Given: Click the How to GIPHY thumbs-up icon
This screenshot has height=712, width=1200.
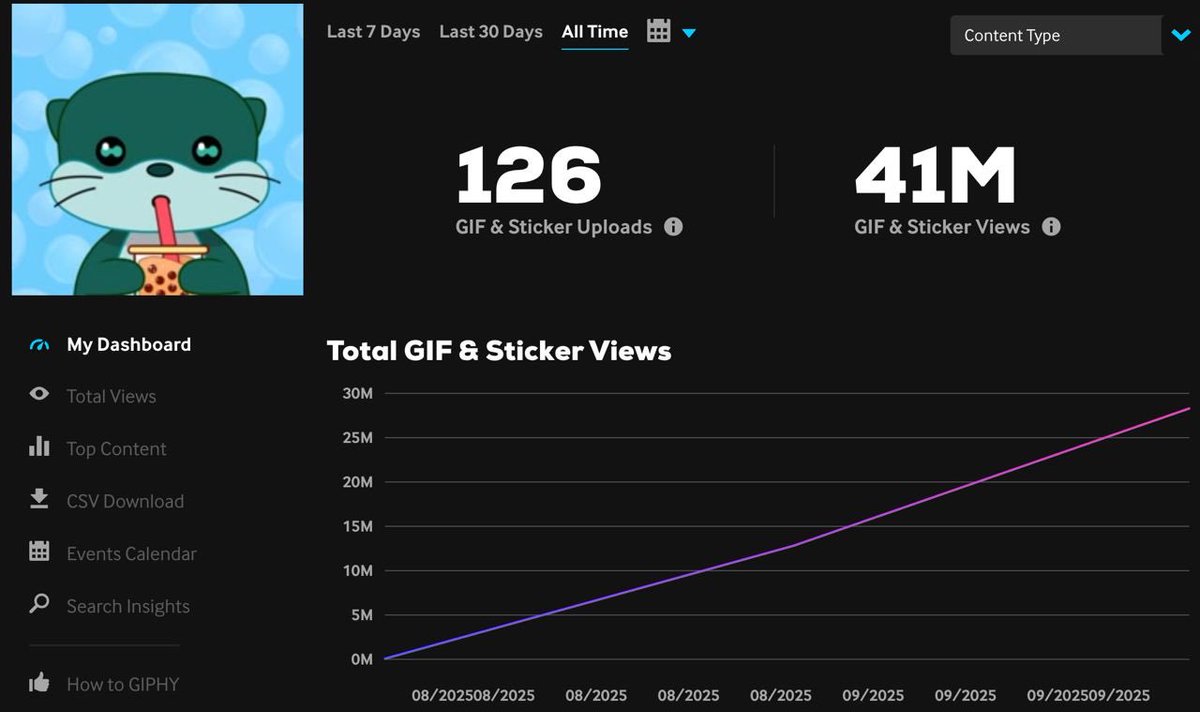Looking at the screenshot, I should (x=38, y=684).
